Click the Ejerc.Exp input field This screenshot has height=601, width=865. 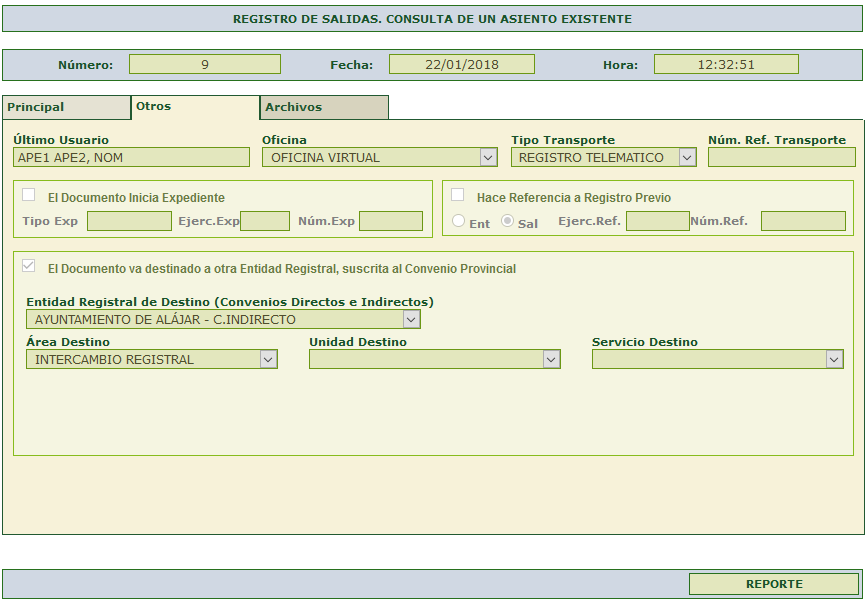pyautogui.click(x=265, y=221)
